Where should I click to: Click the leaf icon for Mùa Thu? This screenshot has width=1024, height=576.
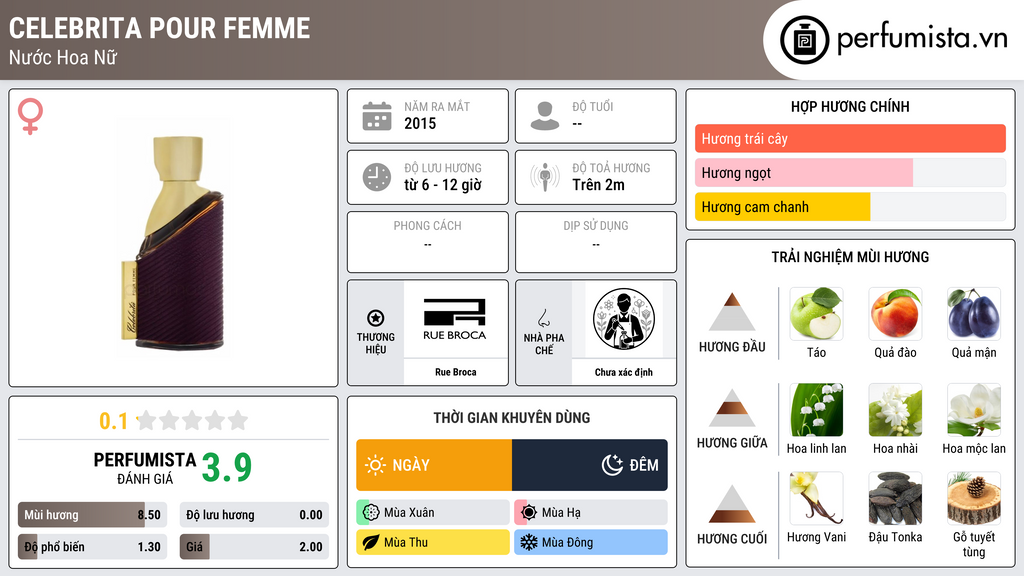point(371,542)
